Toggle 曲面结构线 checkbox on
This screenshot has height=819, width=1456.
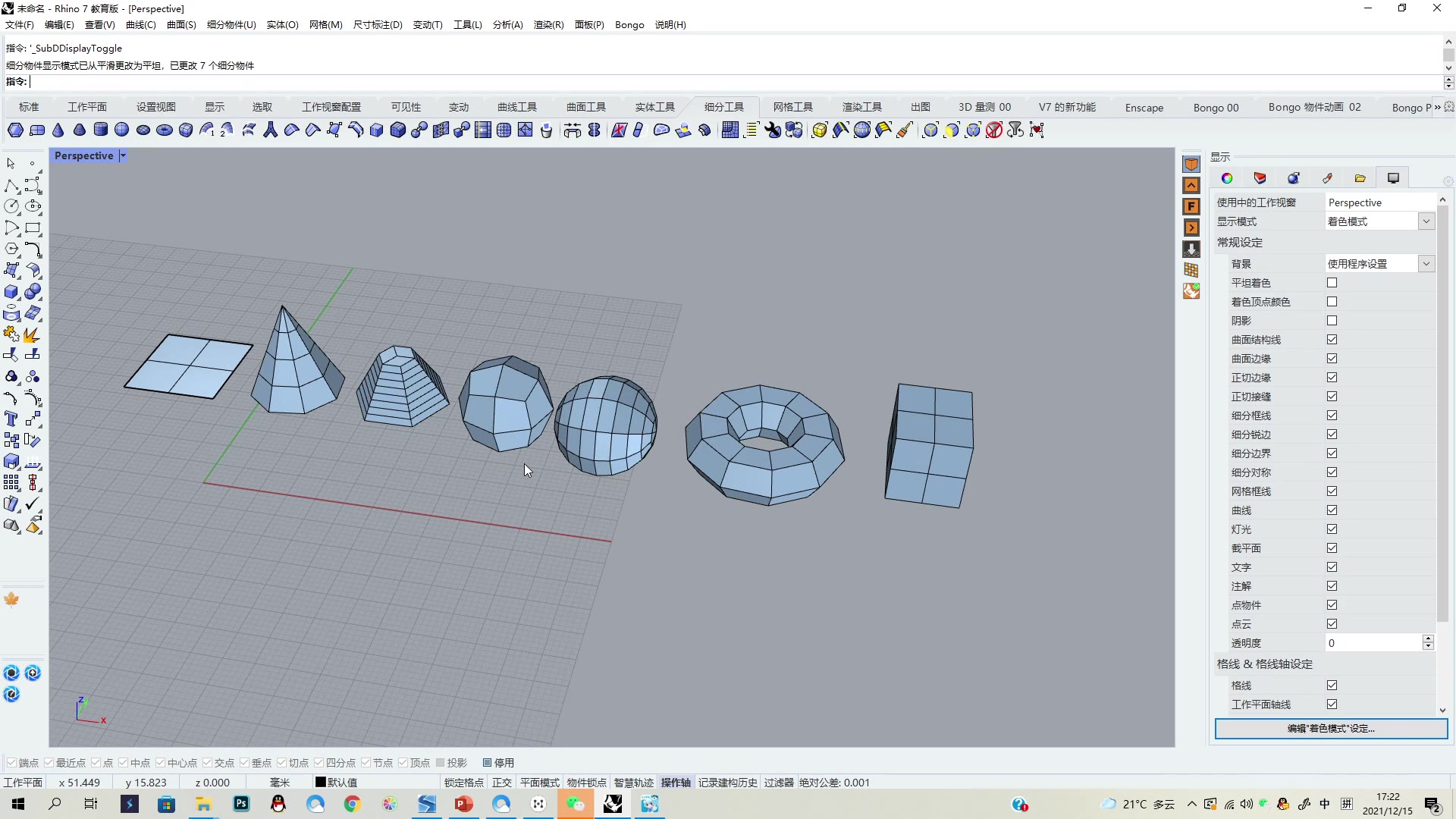1332,339
